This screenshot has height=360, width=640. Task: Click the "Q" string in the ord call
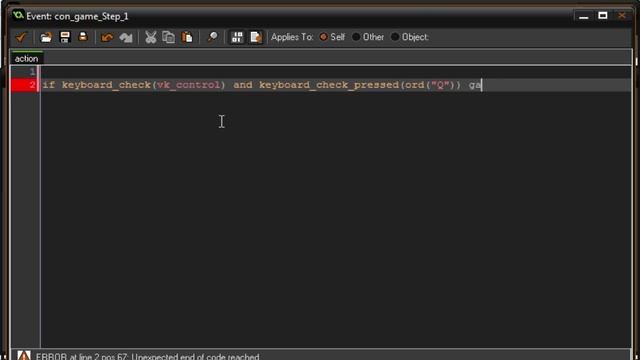tap(440, 85)
